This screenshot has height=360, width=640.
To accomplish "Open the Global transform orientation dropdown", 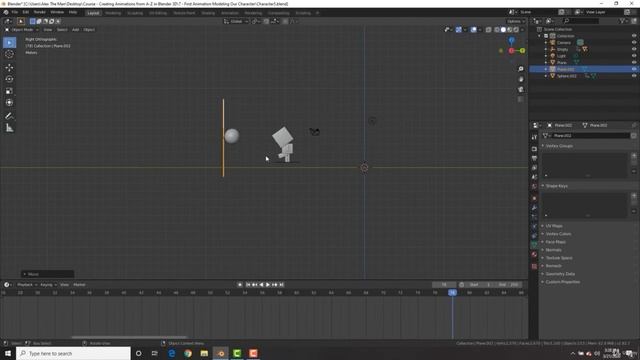I will point(236,21).
